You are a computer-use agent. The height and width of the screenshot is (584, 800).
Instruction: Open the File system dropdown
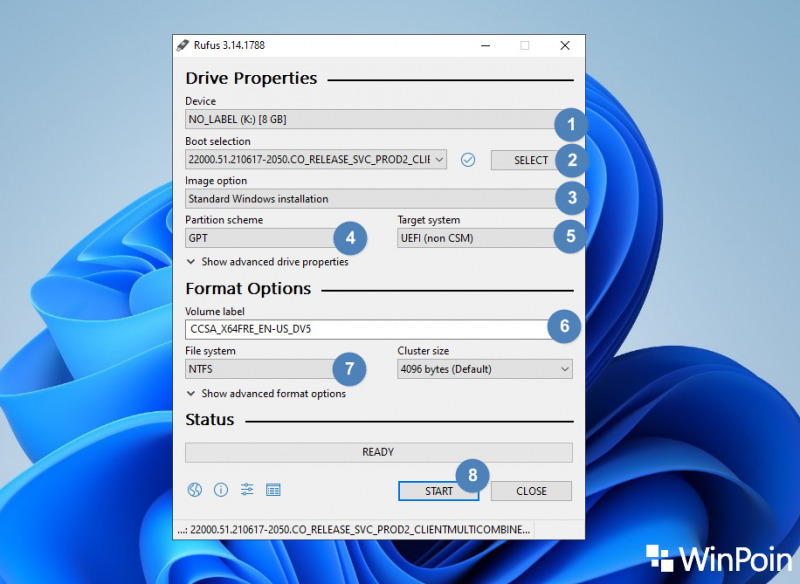point(272,369)
